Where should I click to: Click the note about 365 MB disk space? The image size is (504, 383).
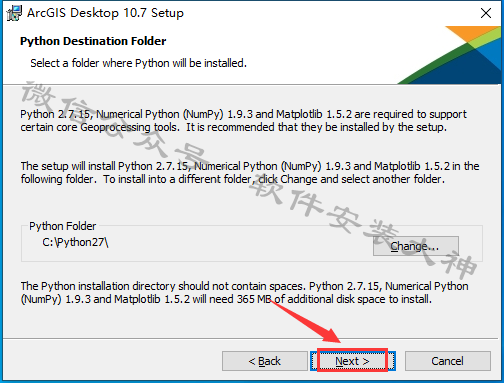pos(244,293)
